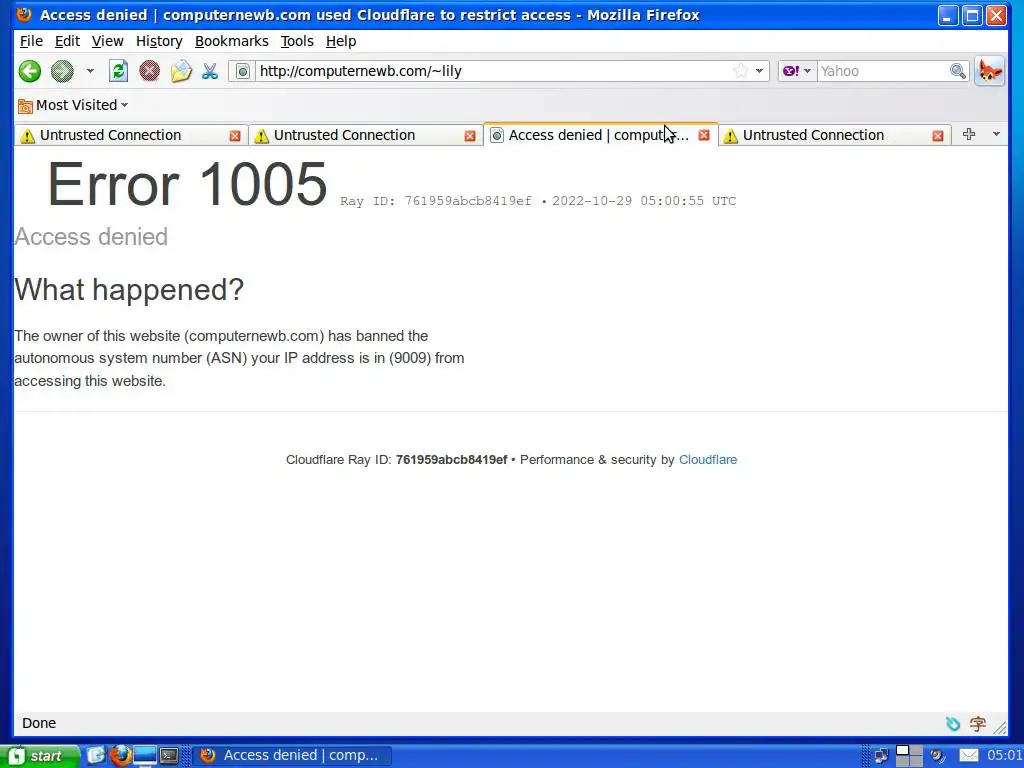Click the red Stop loading button
The height and width of the screenshot is (768, 1024).
click(x=150, y=71)
